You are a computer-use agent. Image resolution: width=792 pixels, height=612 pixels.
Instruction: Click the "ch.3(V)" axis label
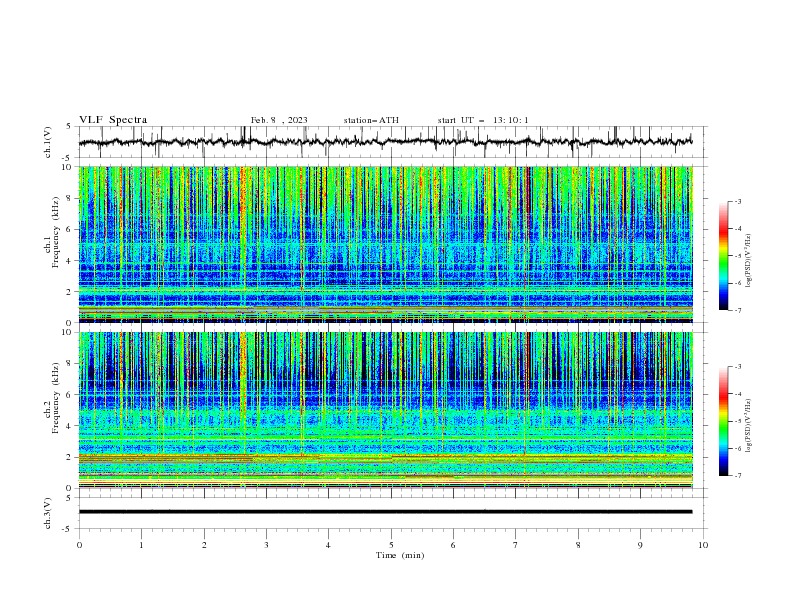point(48,513)
